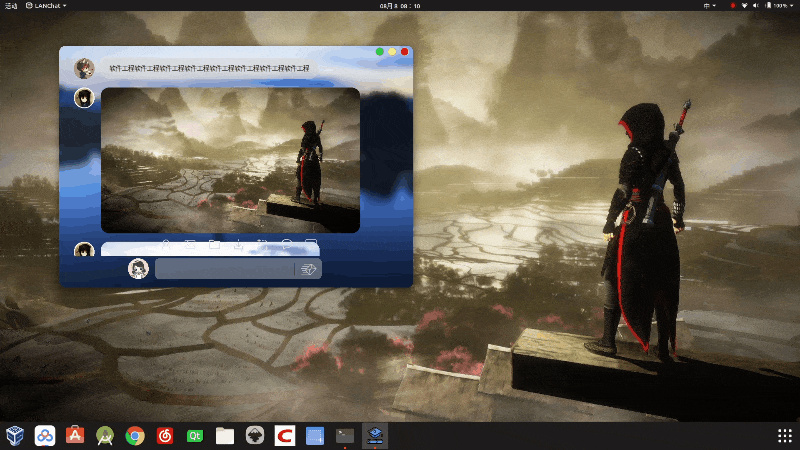The image size is (800, 450).
Task: Open Google Chrome from the dock
Action: [x=135, y=436]
